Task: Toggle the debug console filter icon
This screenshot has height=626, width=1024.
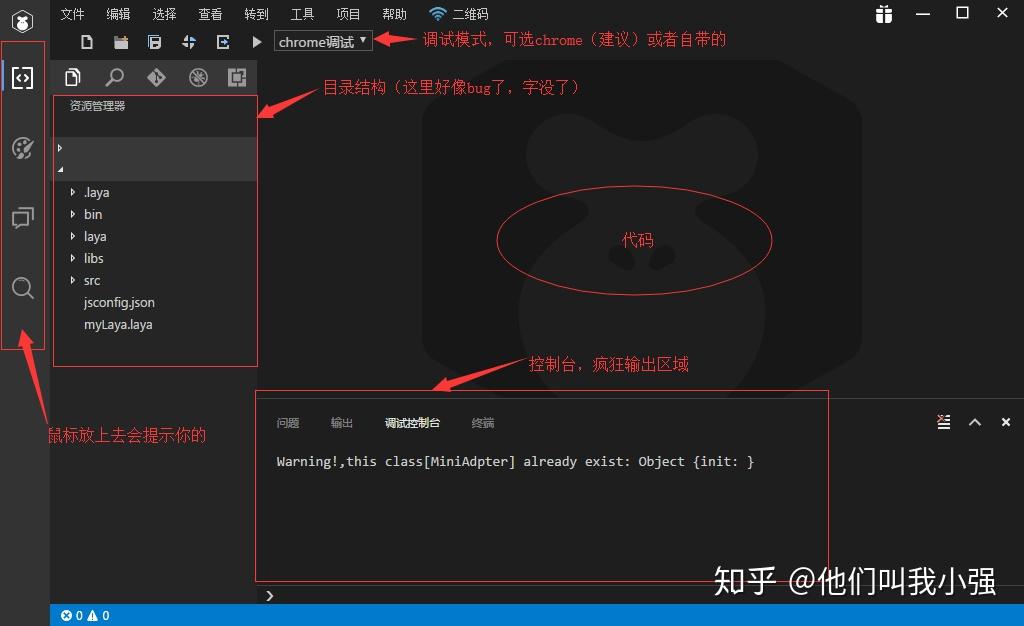Action: coord(943,421)
